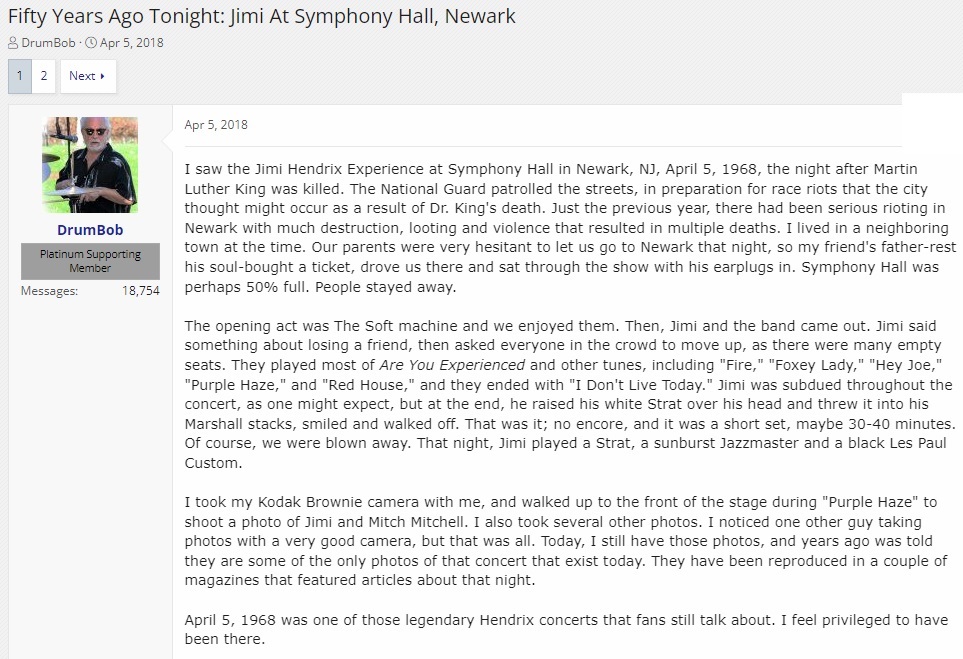
Task: Click the paragraph about the Kodak Brownie camera
Action: click(x=566, y=541)
